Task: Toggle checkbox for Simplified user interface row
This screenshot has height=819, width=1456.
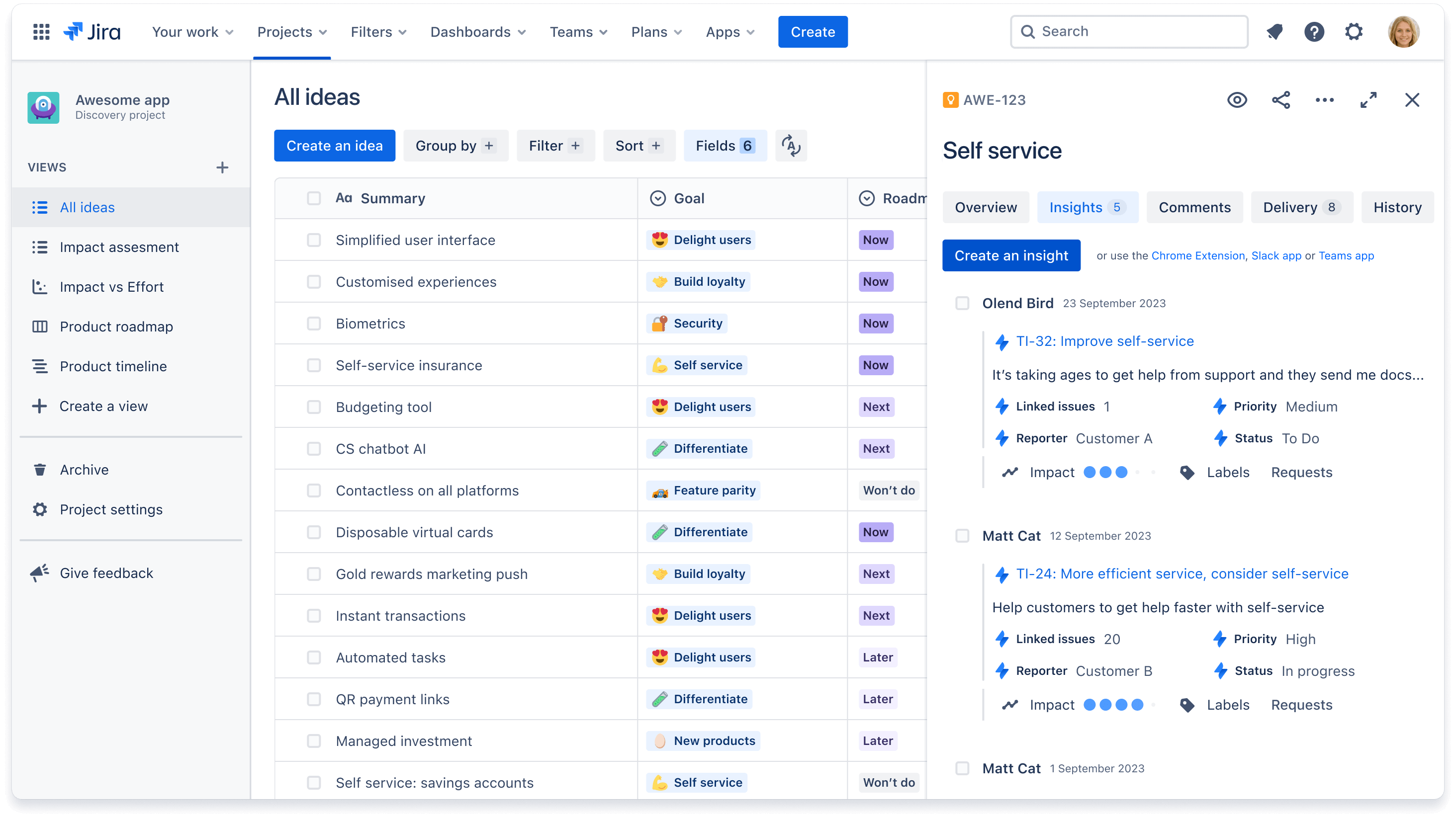Action: tap(313, 240)
